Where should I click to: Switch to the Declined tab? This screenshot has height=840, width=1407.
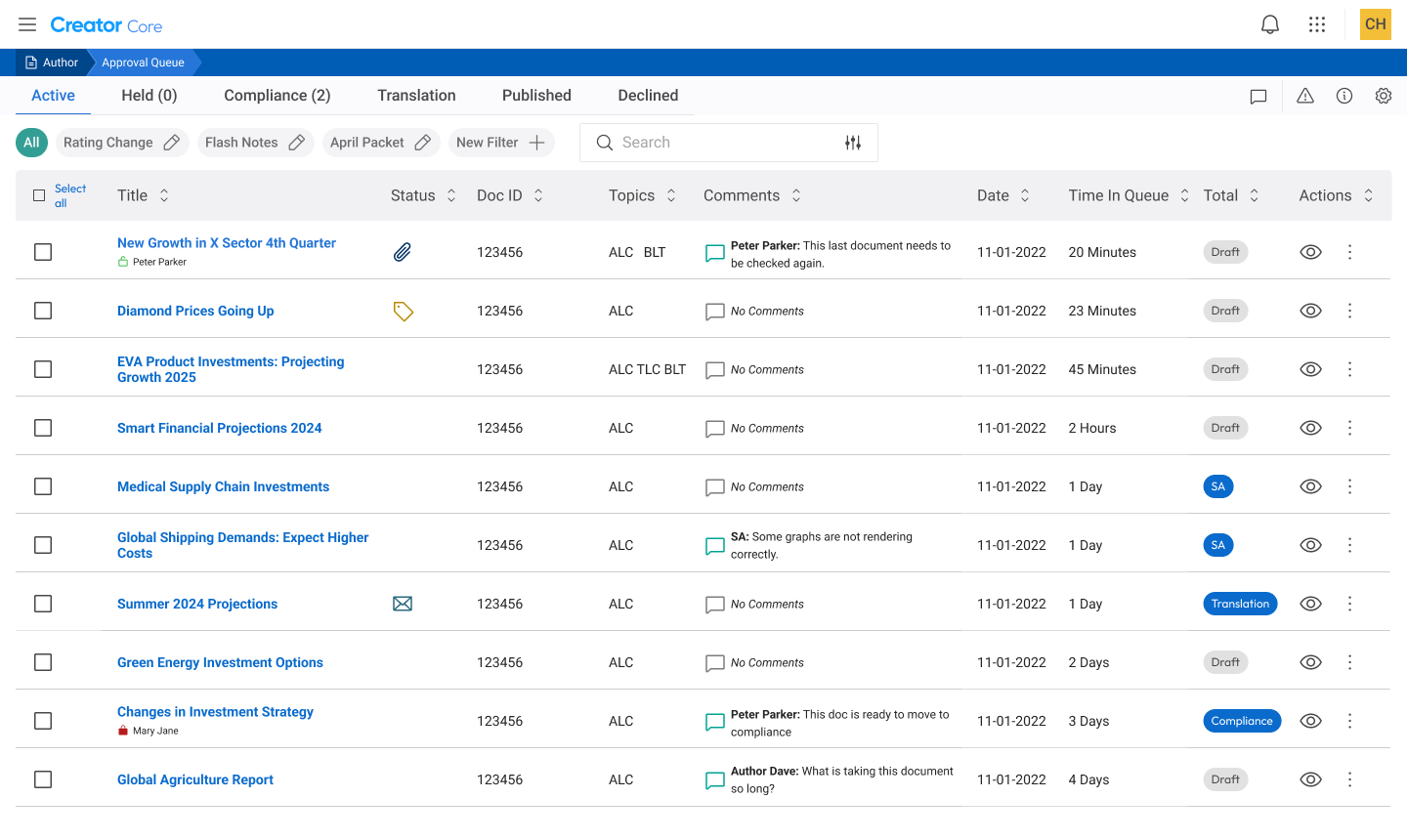pos(648,95)
